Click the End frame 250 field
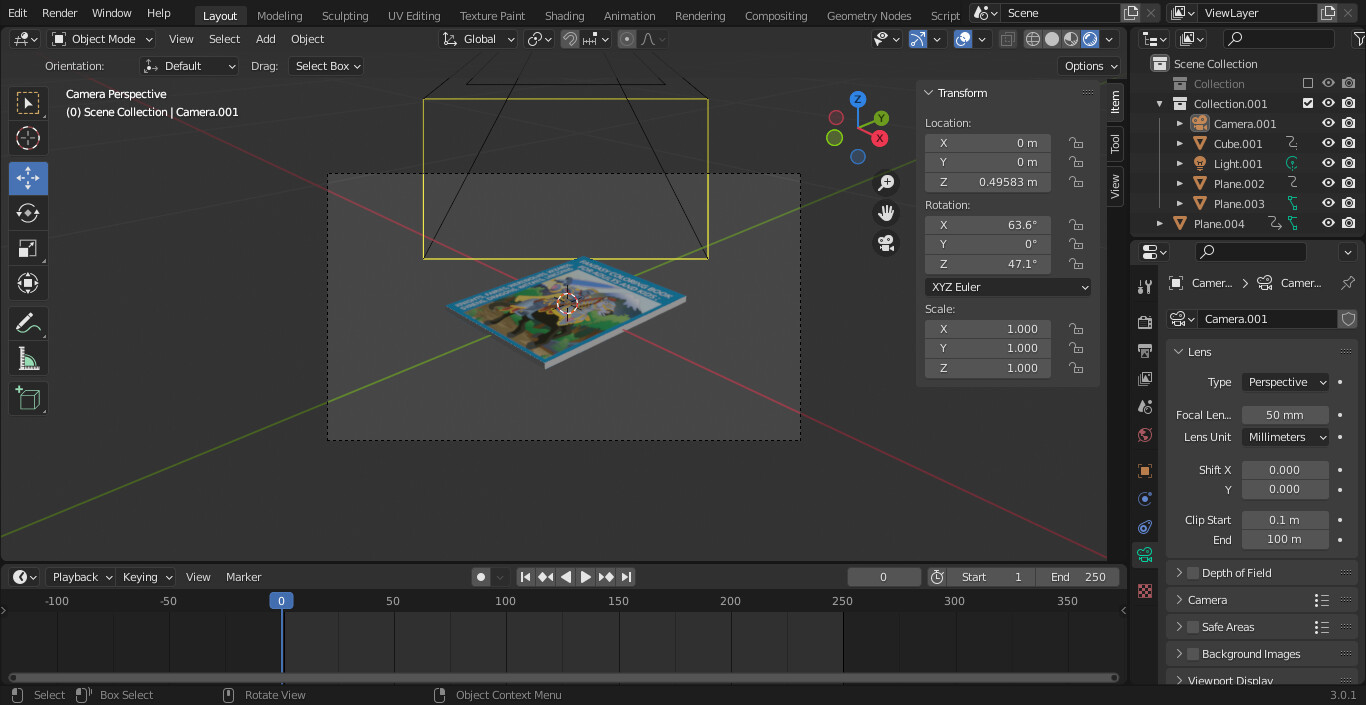This screenshot has height=705, width=1366. [x=1080, y=577]
